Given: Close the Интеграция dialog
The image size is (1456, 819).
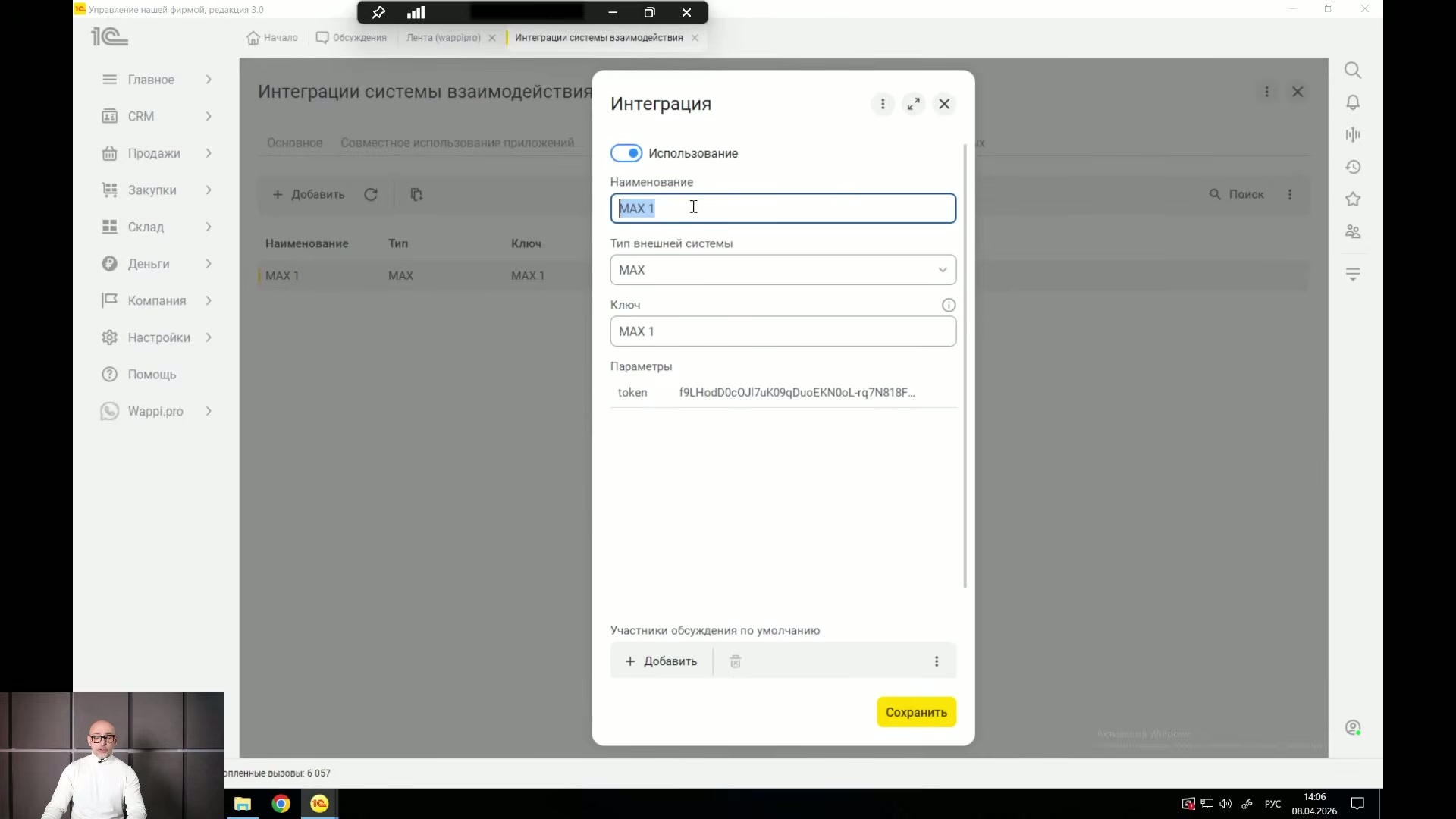Looking at the screenshot, I should click(944, 104).
